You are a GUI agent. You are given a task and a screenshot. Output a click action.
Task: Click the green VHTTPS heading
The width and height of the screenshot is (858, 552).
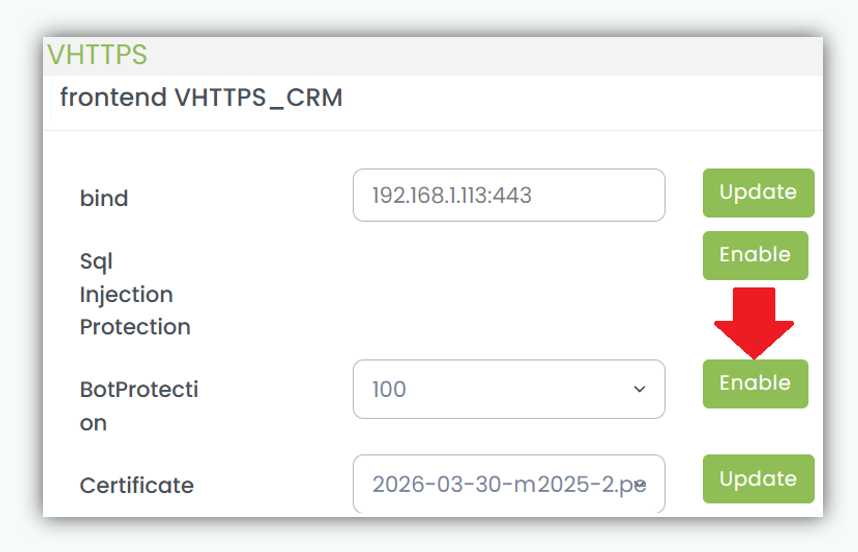(x=97, y=54)
